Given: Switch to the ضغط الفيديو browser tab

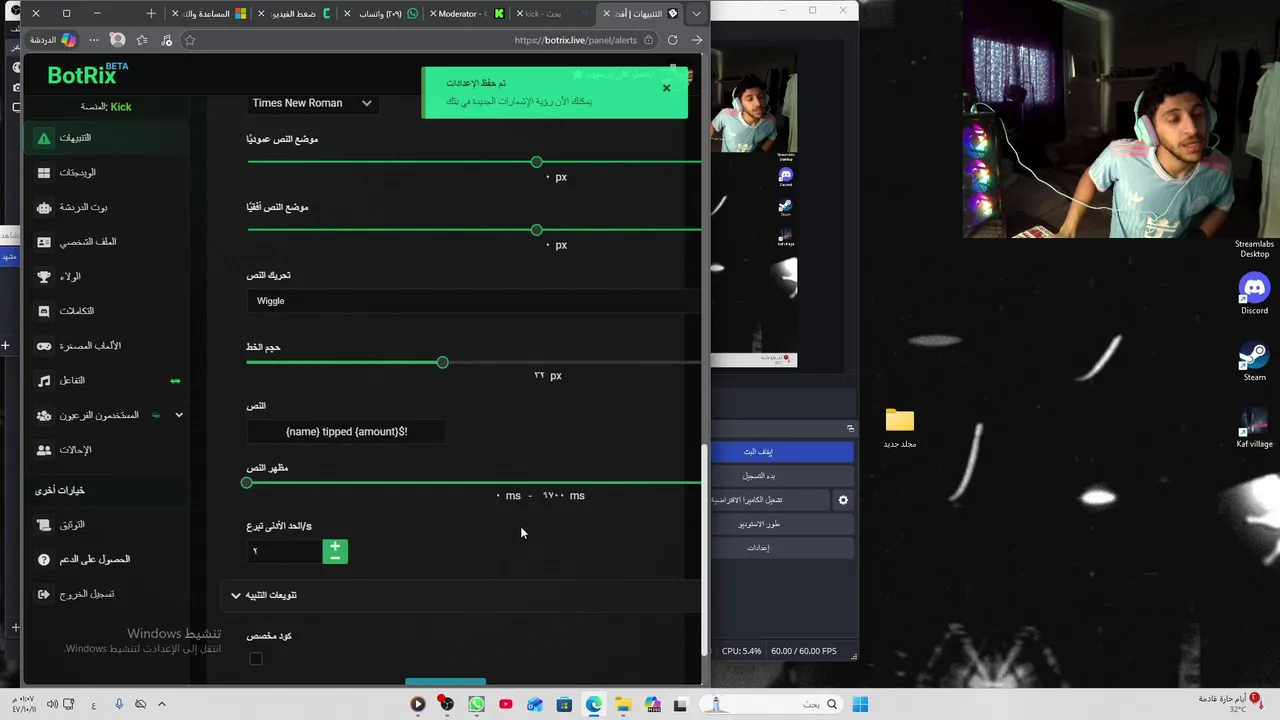Looking at the screenshot, I should point(295,14).
